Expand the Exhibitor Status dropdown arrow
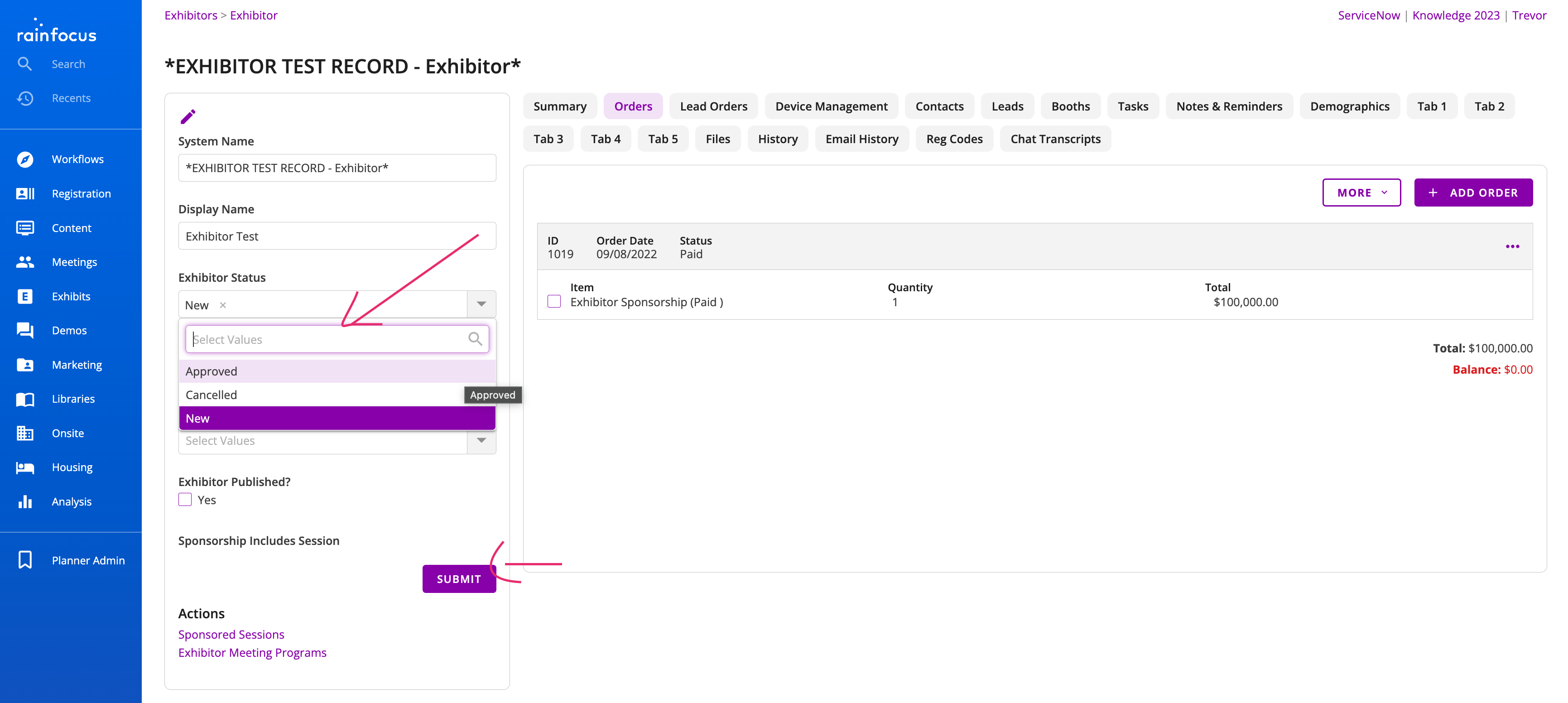 point(481,304)
